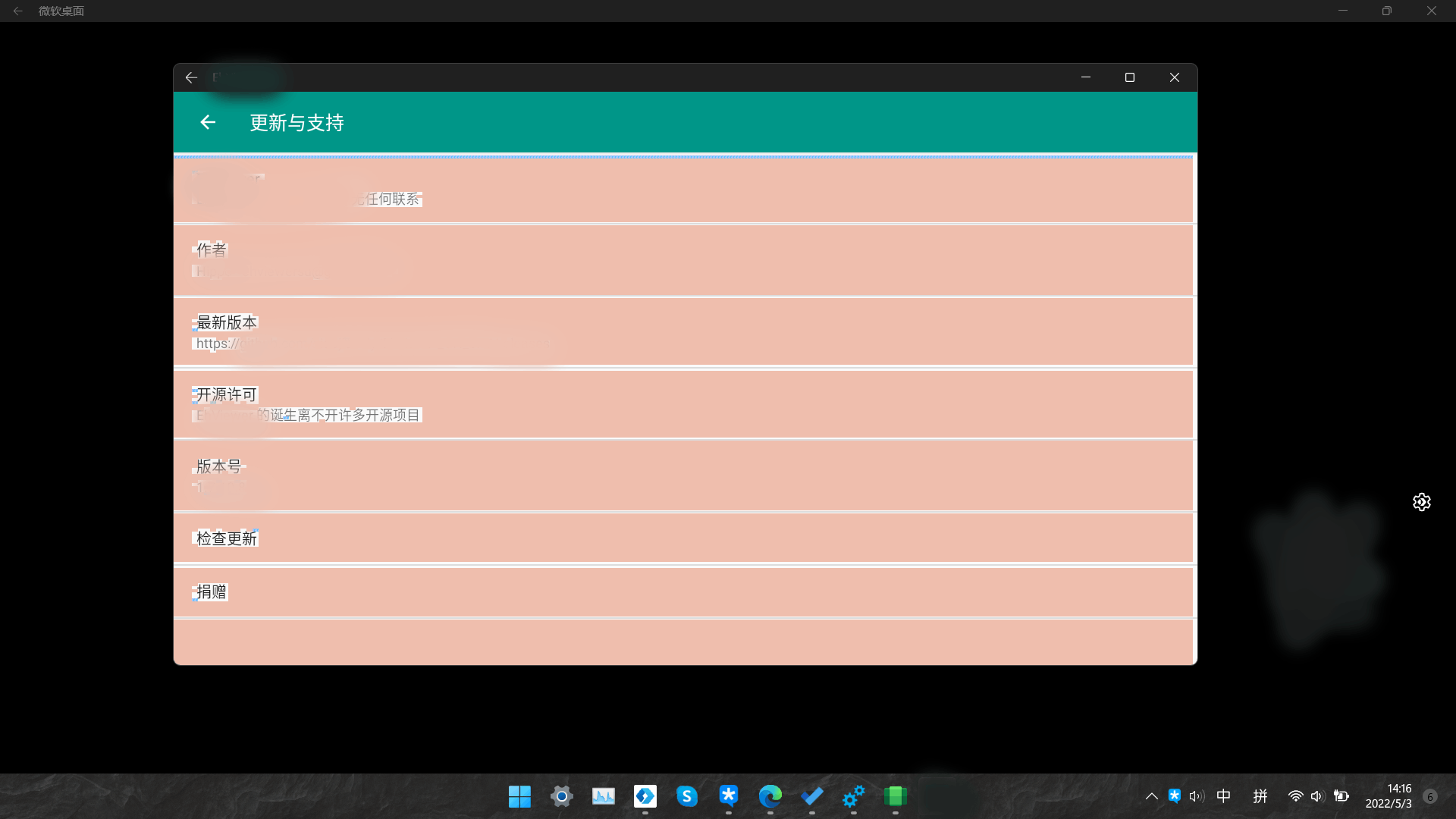Click the volume icon in the system tray
This screenshot has height=819, width=1456.
[1317, 796]
